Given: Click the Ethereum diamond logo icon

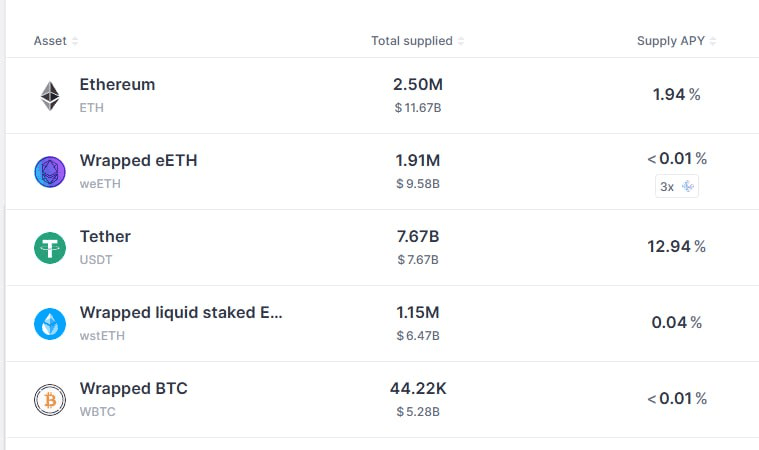Looking at the screenshot, I should (50, 96).
